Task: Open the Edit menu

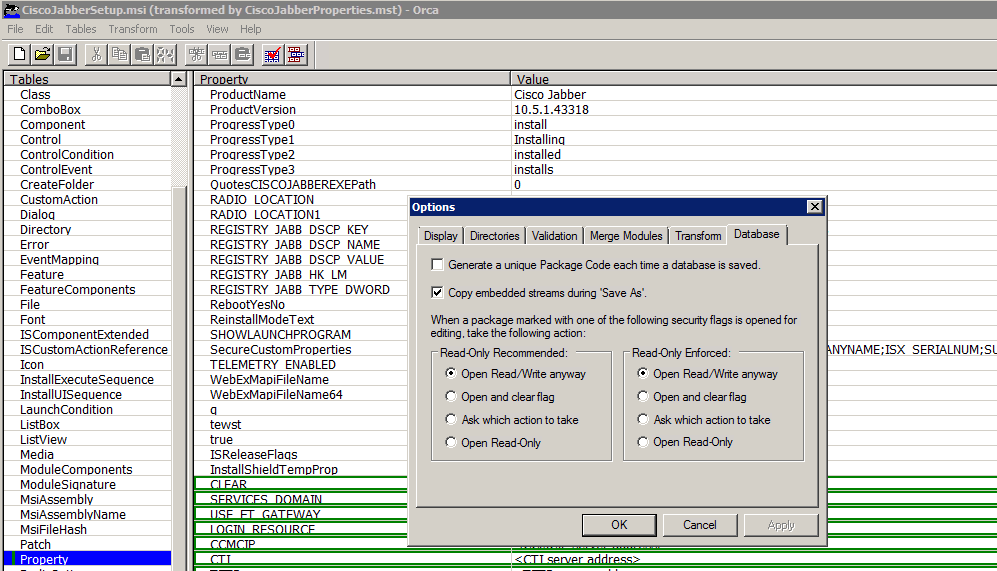Action: point(44,29)
